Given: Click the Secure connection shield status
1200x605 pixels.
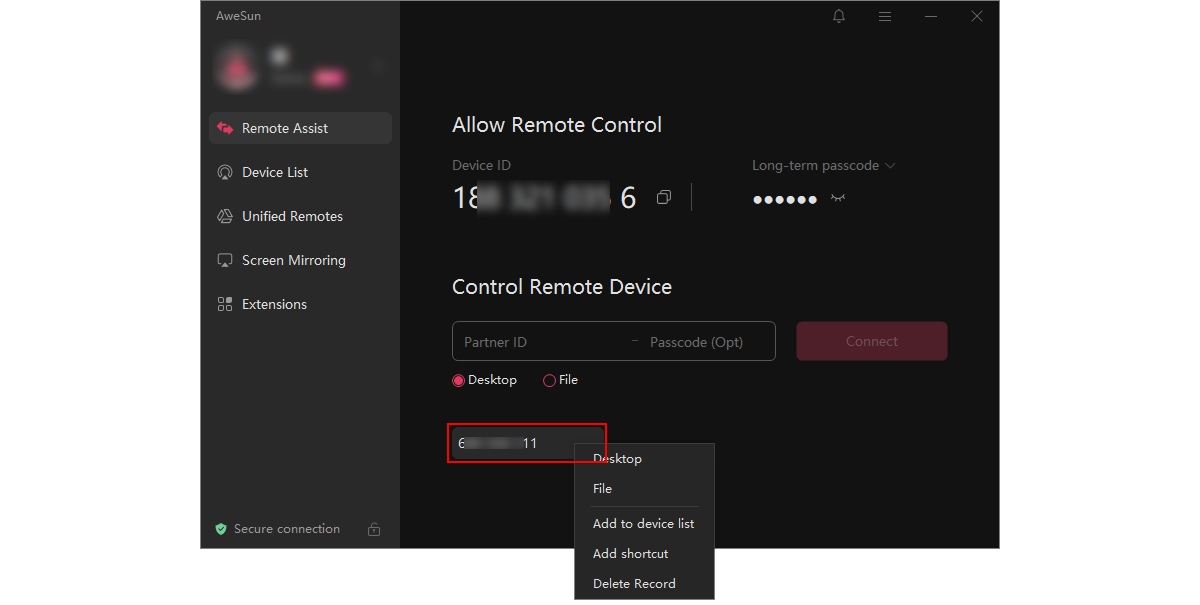Looking at the screenshot, I should click(x=278, y=529).
